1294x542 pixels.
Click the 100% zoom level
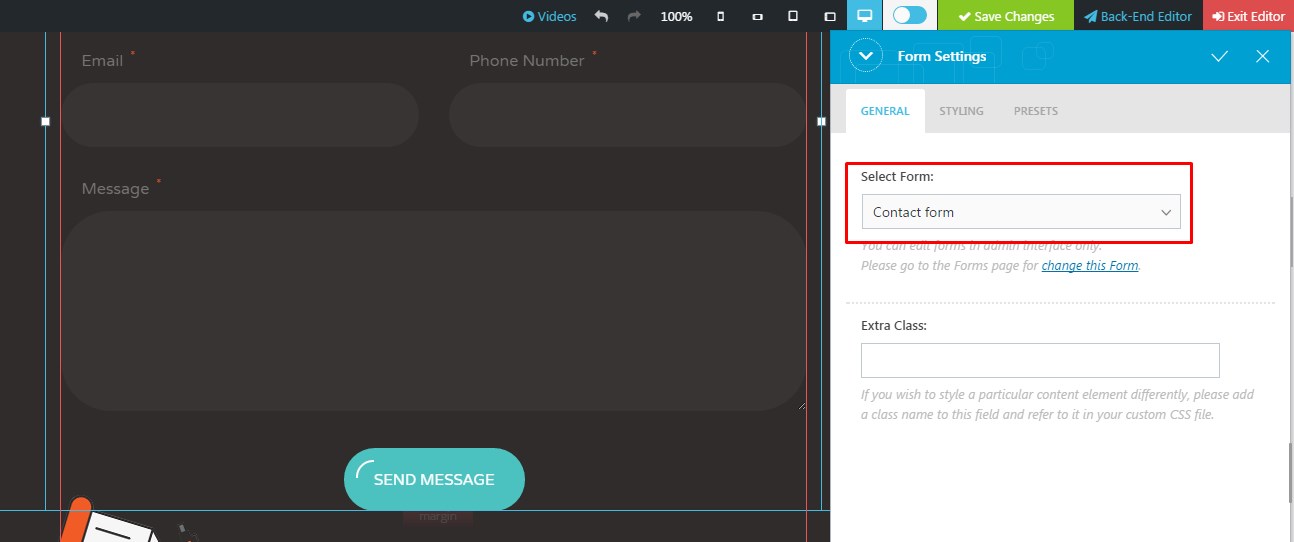click(676, 16)
